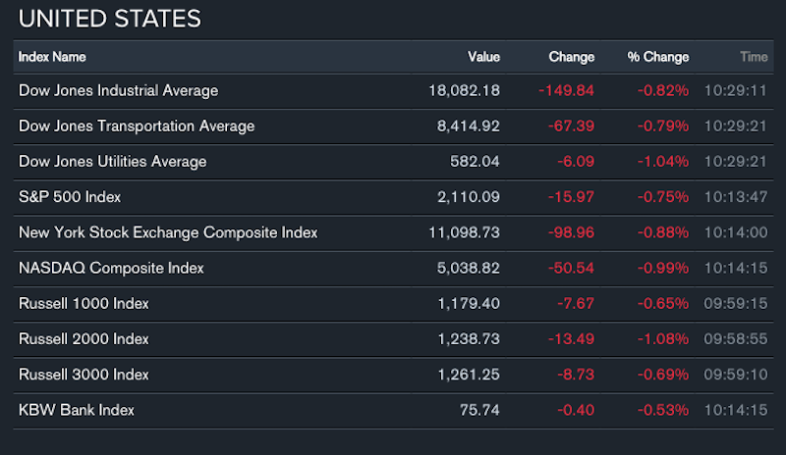Screen dimensions: 786x455
Task: Open the Russell 1000 Index link
Action: point(84,304)
